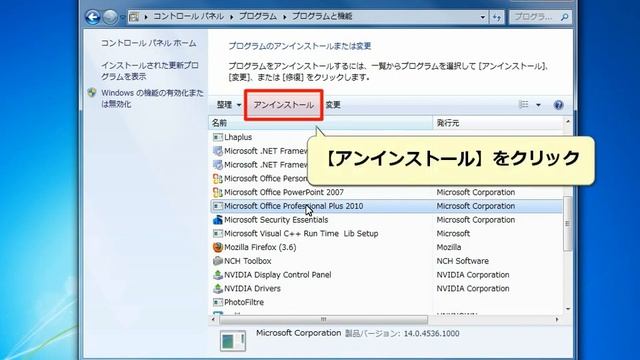
Task: Click the Microsoft Office Personal icon
Action: pyautogui.click(x=218, y=179)
